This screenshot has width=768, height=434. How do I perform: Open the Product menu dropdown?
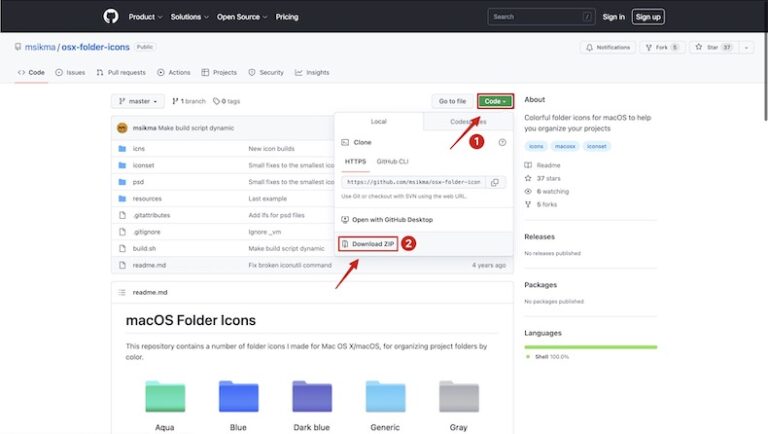pyautogui.click(x=144, y=17)
